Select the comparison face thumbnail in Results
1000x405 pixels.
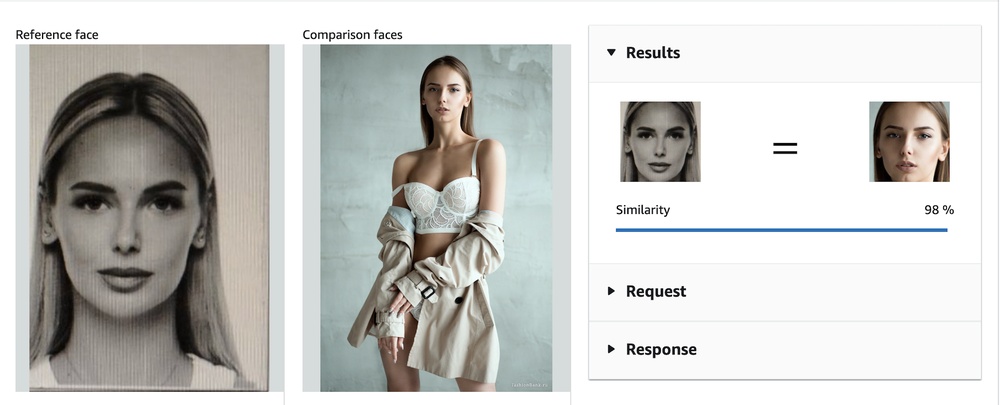pyautogui.click(x=909, y=142)
